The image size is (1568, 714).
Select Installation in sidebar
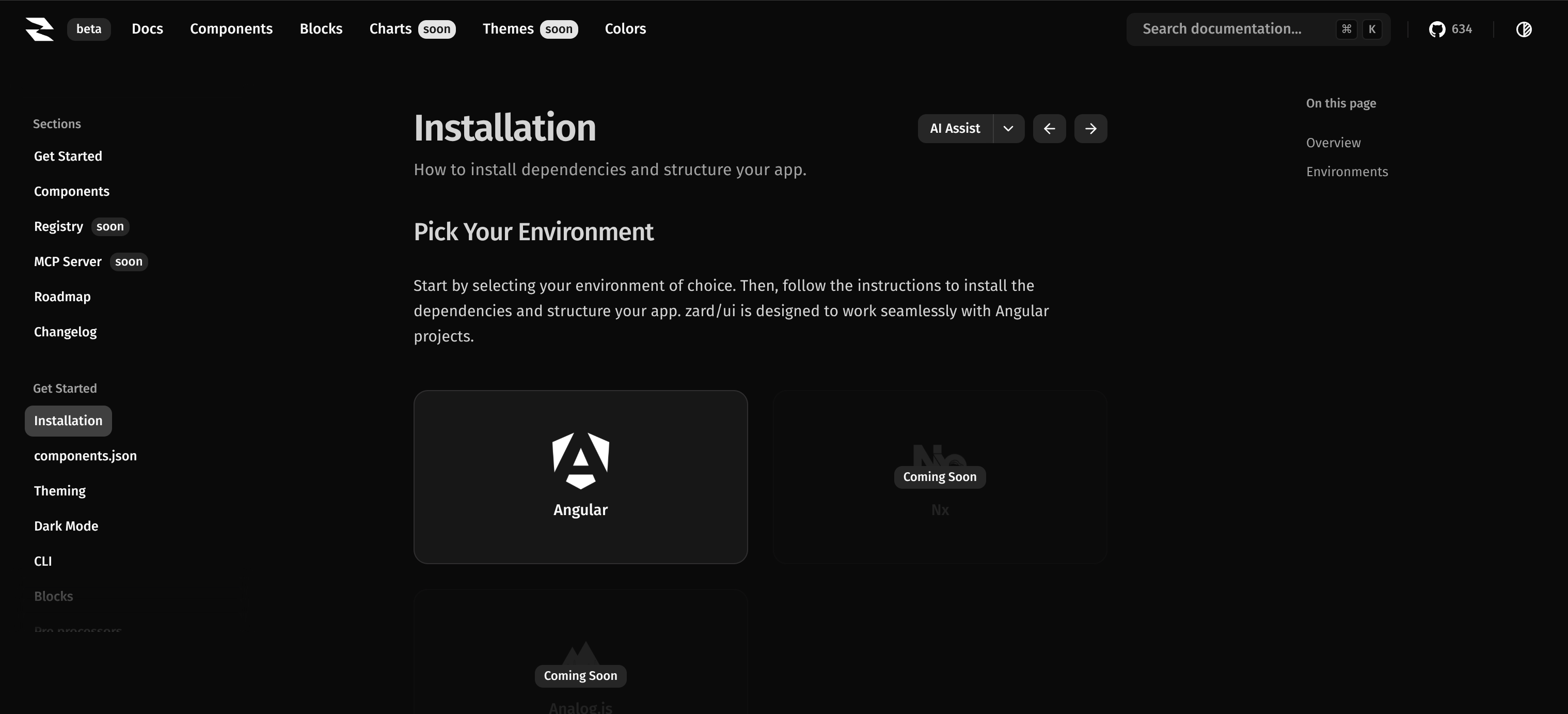click(68, 421)
